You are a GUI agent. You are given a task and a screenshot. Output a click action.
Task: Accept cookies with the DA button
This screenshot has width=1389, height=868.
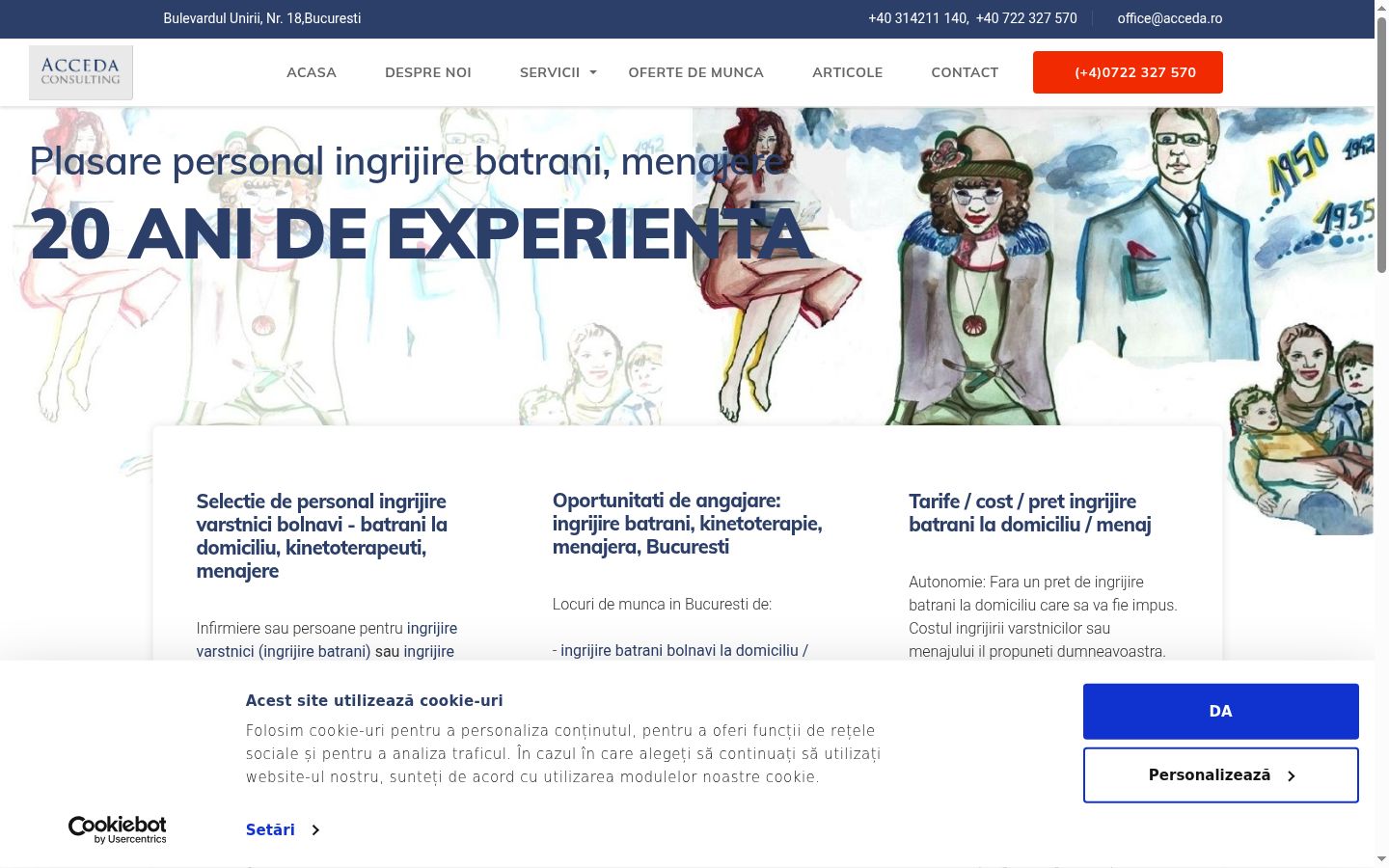click(x=1221, y=711)
